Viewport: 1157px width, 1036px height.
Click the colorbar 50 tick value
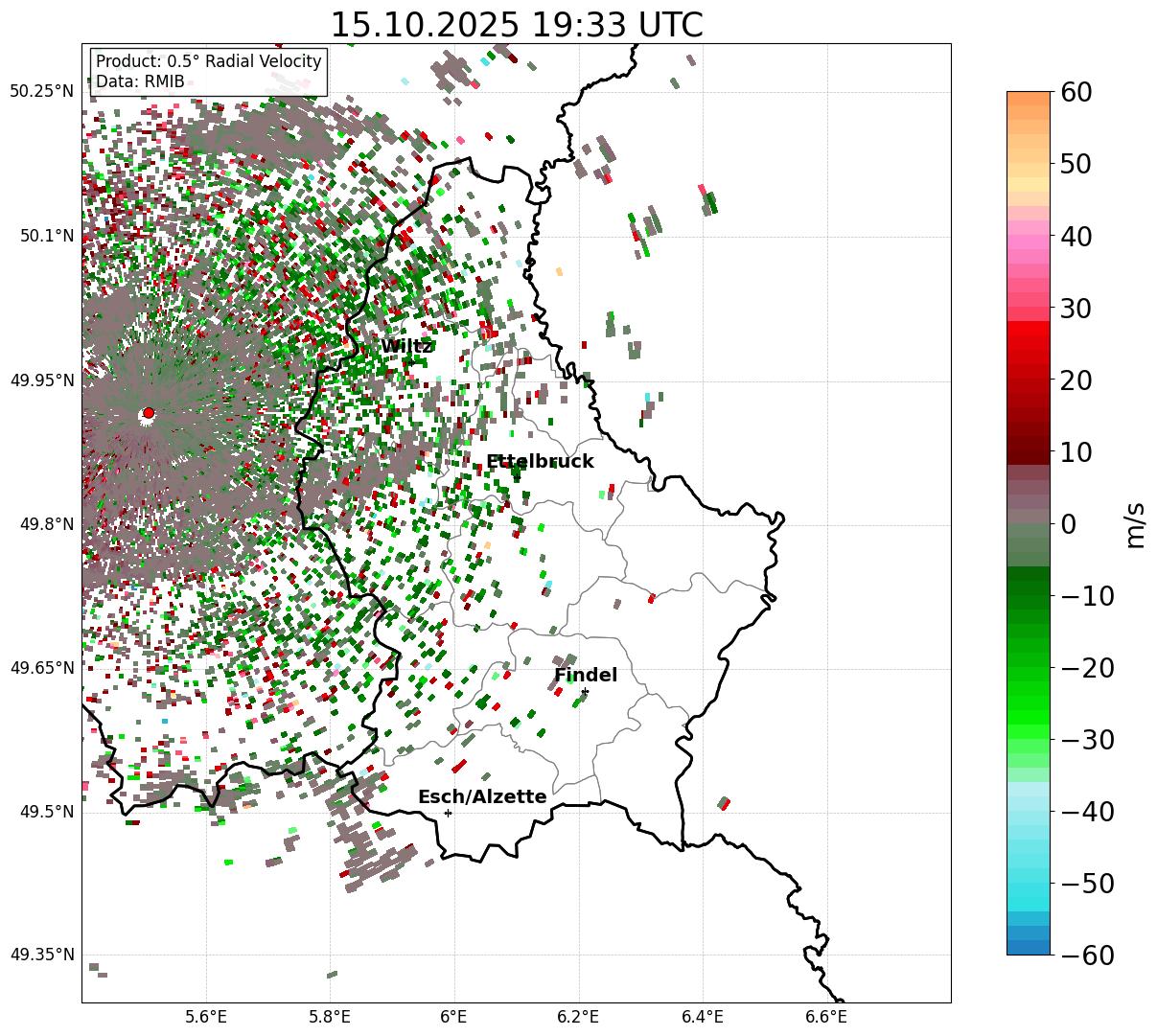point(1075,164)
